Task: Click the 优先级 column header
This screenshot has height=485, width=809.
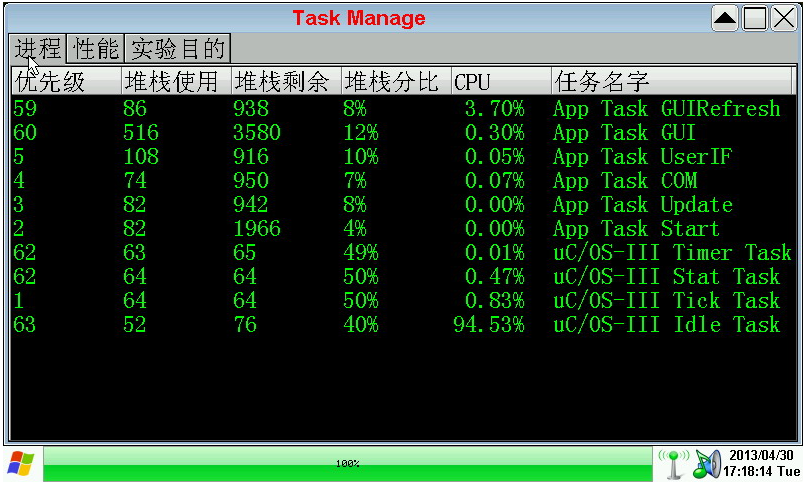Action: (66, 81)
